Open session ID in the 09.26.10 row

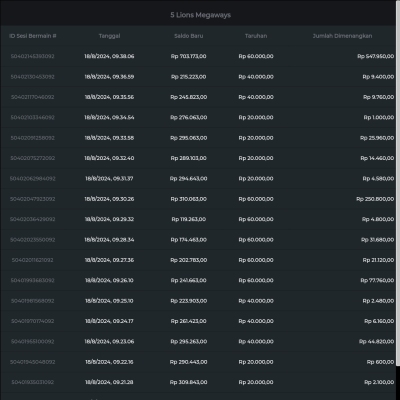coord(33,280)
